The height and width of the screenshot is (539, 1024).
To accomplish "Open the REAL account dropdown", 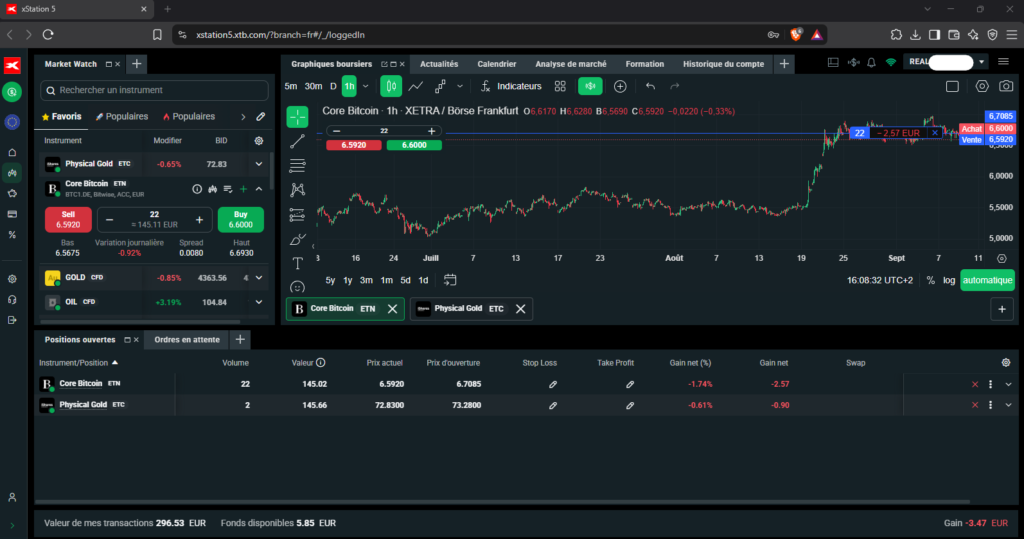I will click(981, 62).
